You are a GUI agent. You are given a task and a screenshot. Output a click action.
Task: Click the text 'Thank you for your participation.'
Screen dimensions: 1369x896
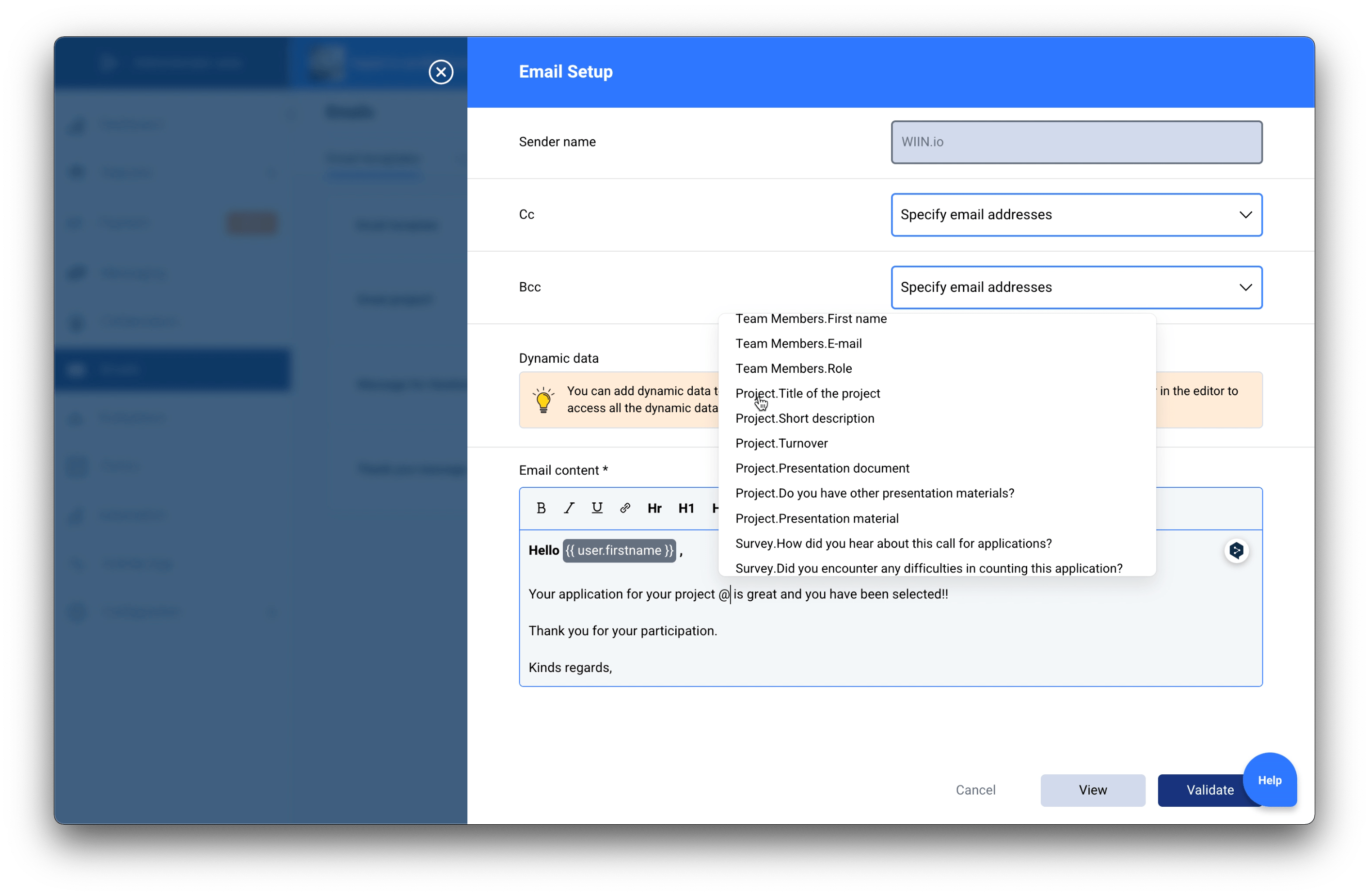tap(622, 631)
